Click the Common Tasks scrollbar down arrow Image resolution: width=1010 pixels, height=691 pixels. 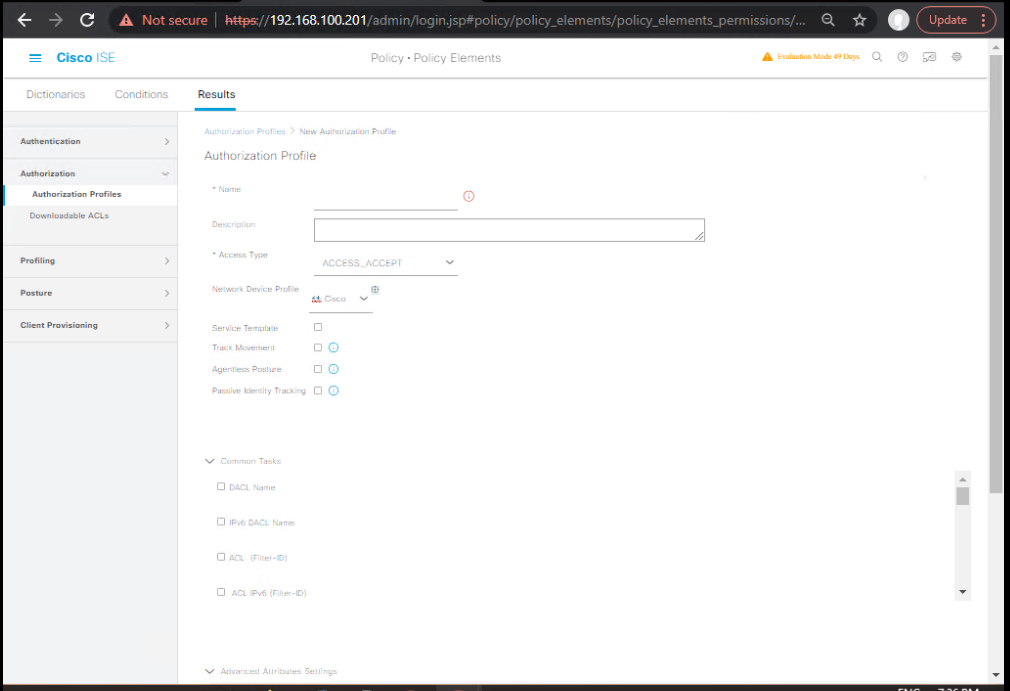click(962, 592)
